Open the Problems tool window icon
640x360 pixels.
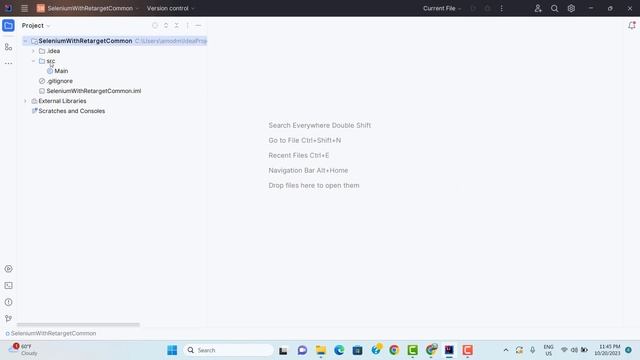coord(8,302)
